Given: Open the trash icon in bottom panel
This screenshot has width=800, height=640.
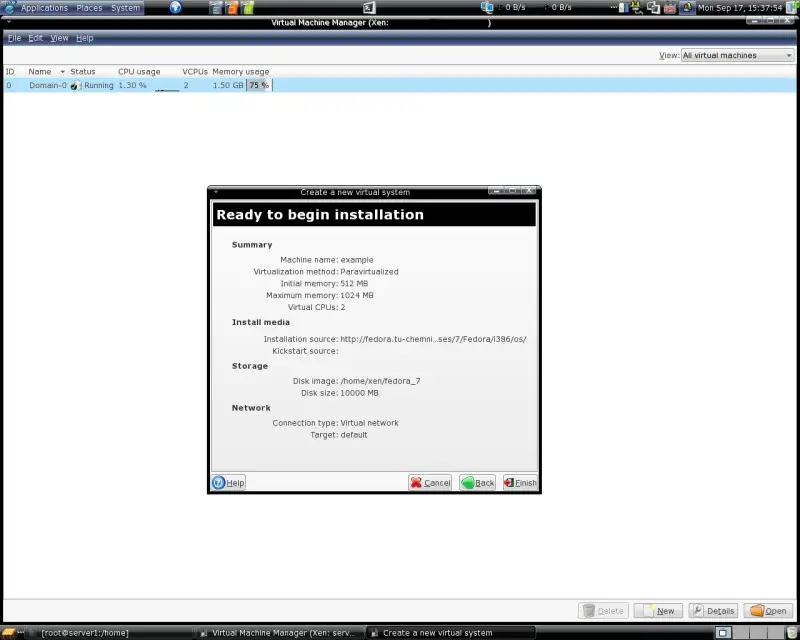Looking at the screenshot, I should pos(792,633).
